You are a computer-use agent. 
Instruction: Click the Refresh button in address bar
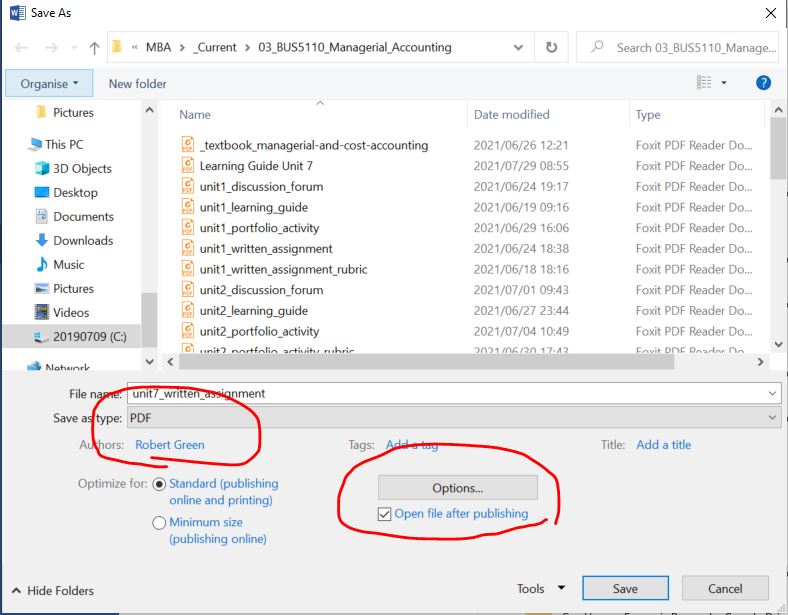pos(551,47)
